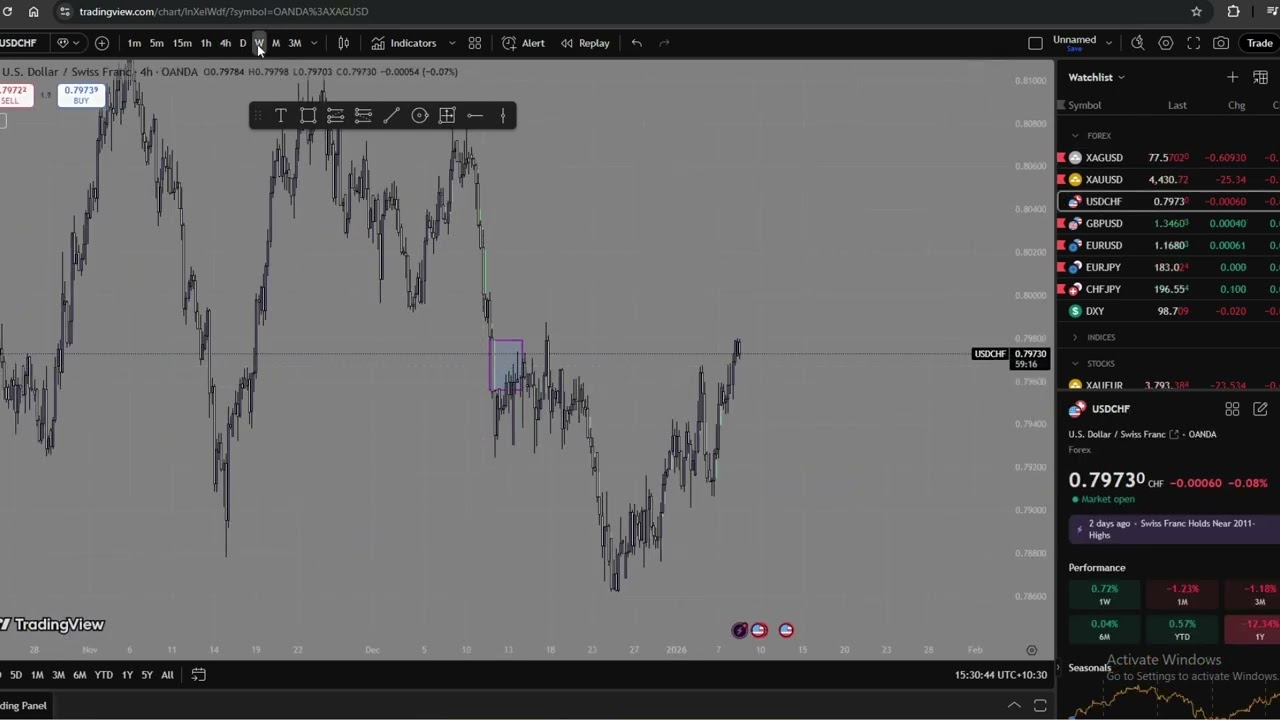The width and height of the screenshot is (1280, 720).
Task: Open watchlist Advanced View table icon
Action: [1260, 77]
